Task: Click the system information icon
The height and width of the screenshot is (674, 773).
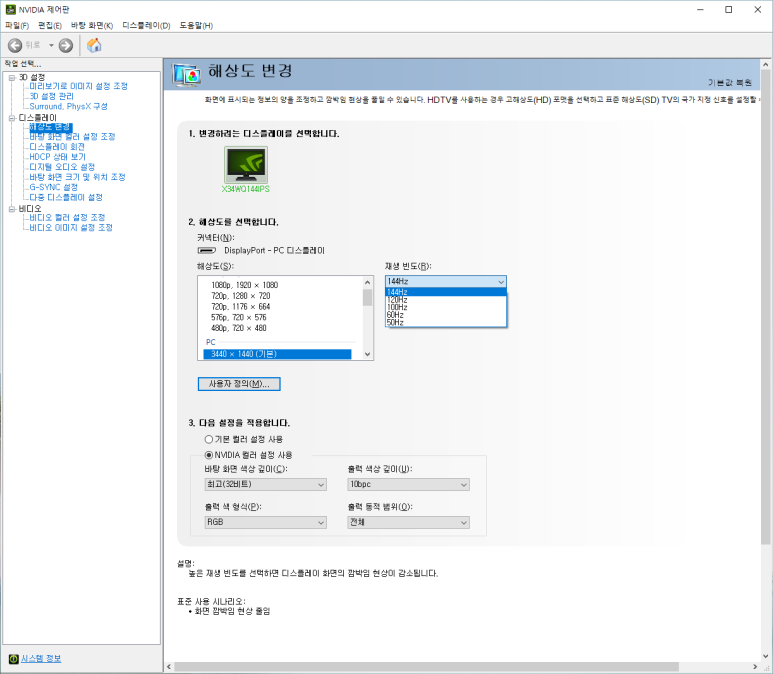Action: click(x=13, y=659)
